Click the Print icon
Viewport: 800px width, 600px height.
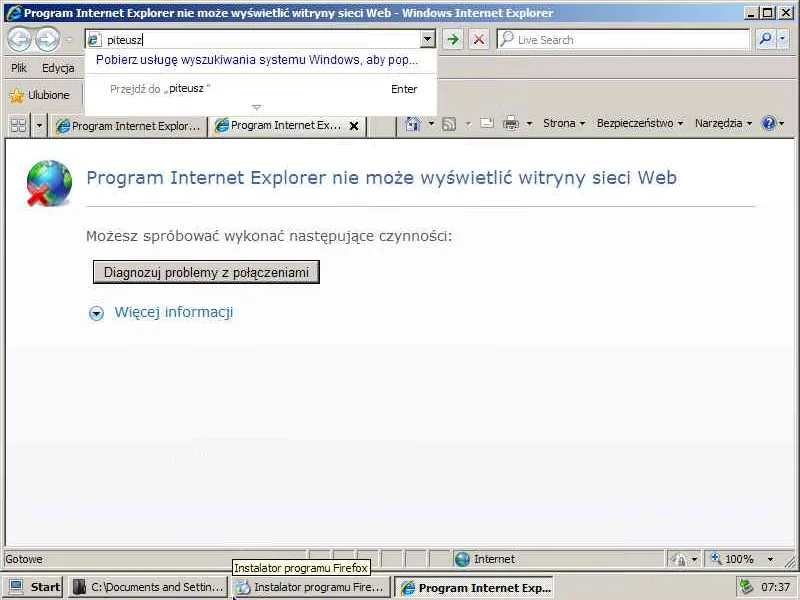[x=511, y=123]
